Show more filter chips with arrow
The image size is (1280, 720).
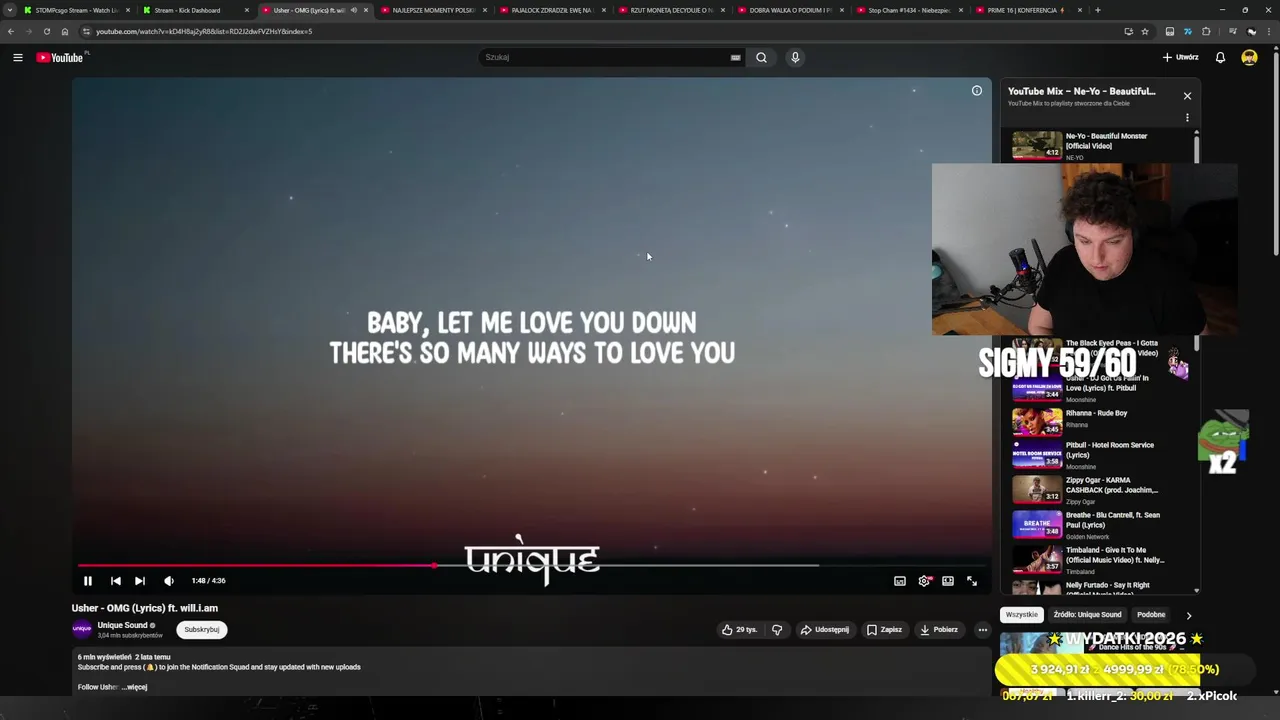pyautogui.click(x=1189, y=616)
